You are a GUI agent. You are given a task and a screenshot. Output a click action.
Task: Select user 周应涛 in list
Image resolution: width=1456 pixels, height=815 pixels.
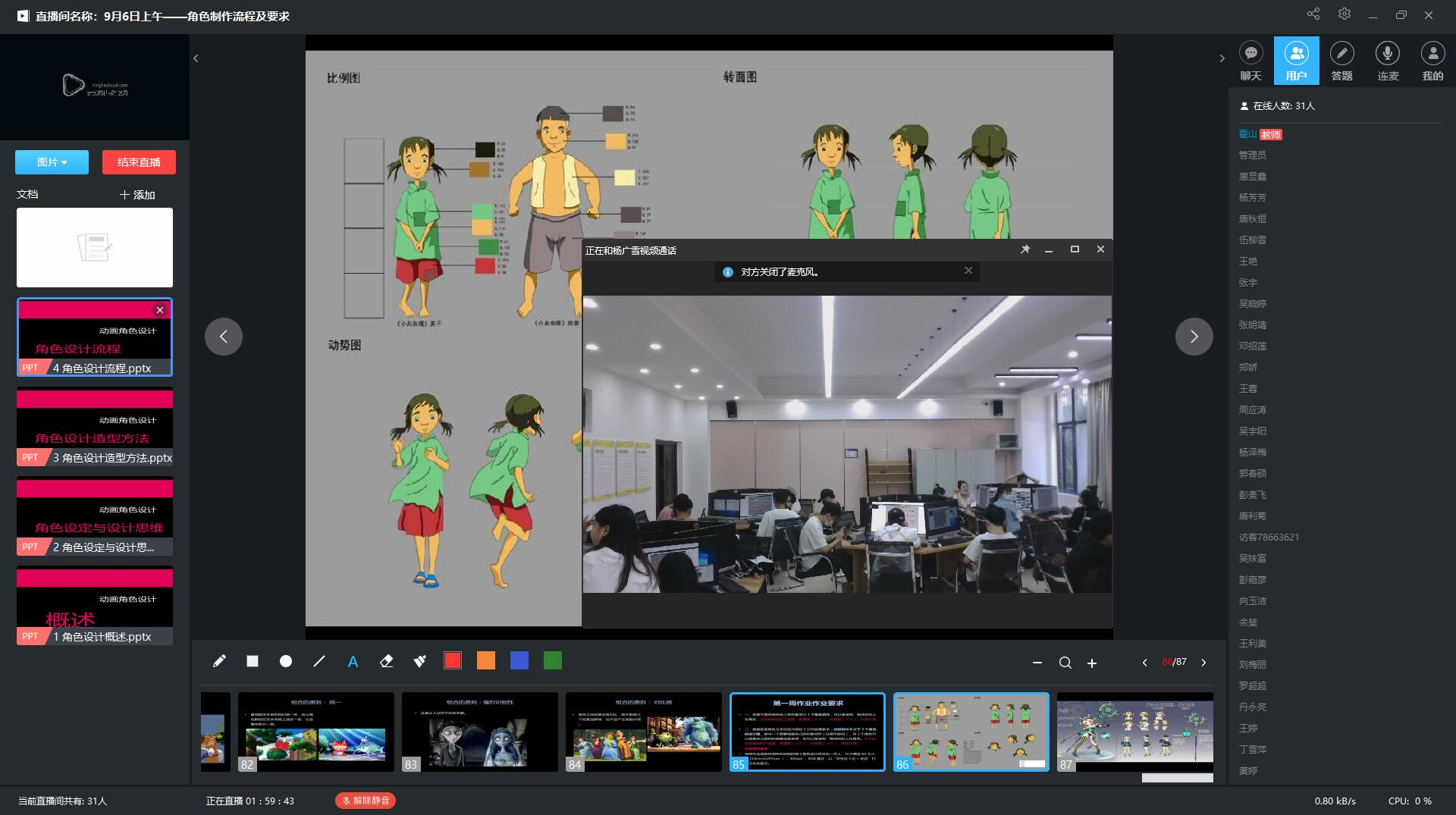click(x=1253, y=410)
